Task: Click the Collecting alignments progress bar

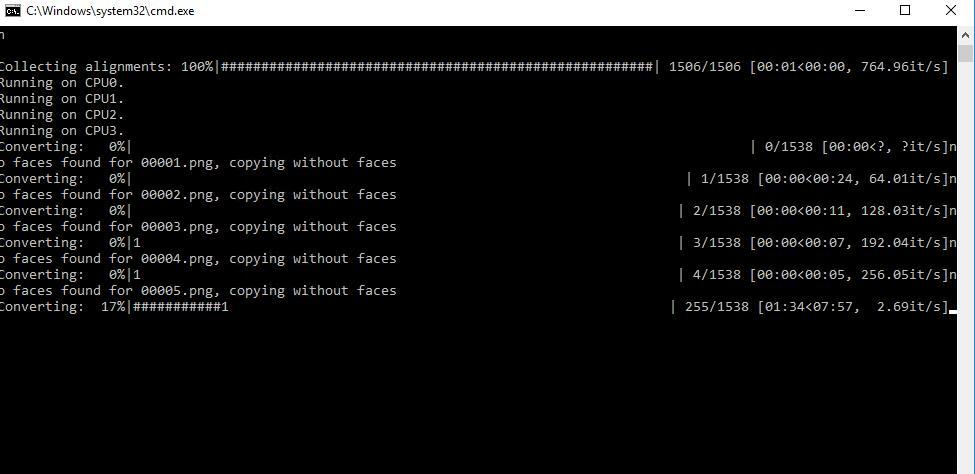Action: (x=438, y=67)
